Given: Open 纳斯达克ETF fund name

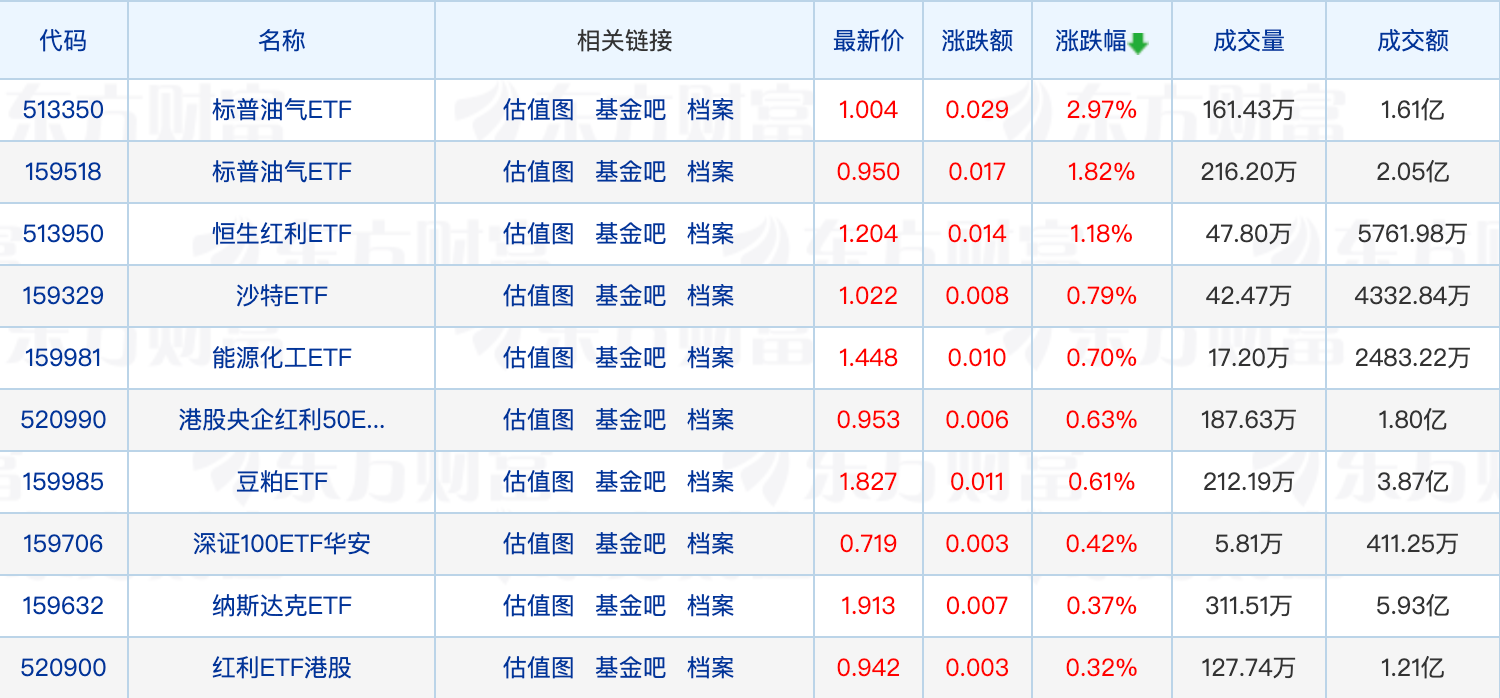Looking at the screenshot, I should 282,606.
